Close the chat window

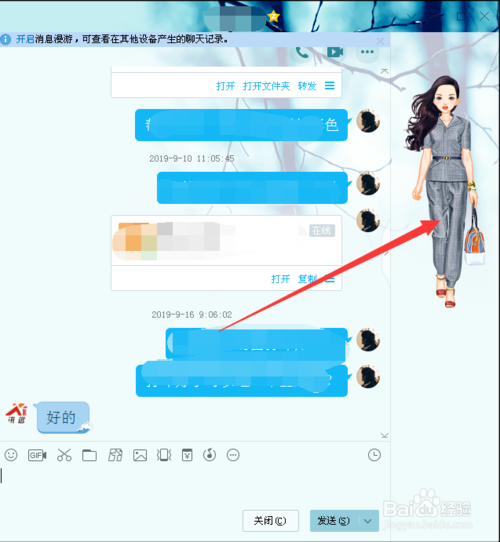[x=484, y=16]
